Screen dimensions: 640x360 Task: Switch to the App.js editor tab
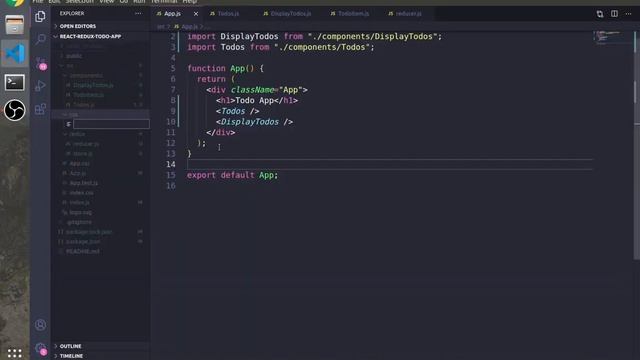172,14
